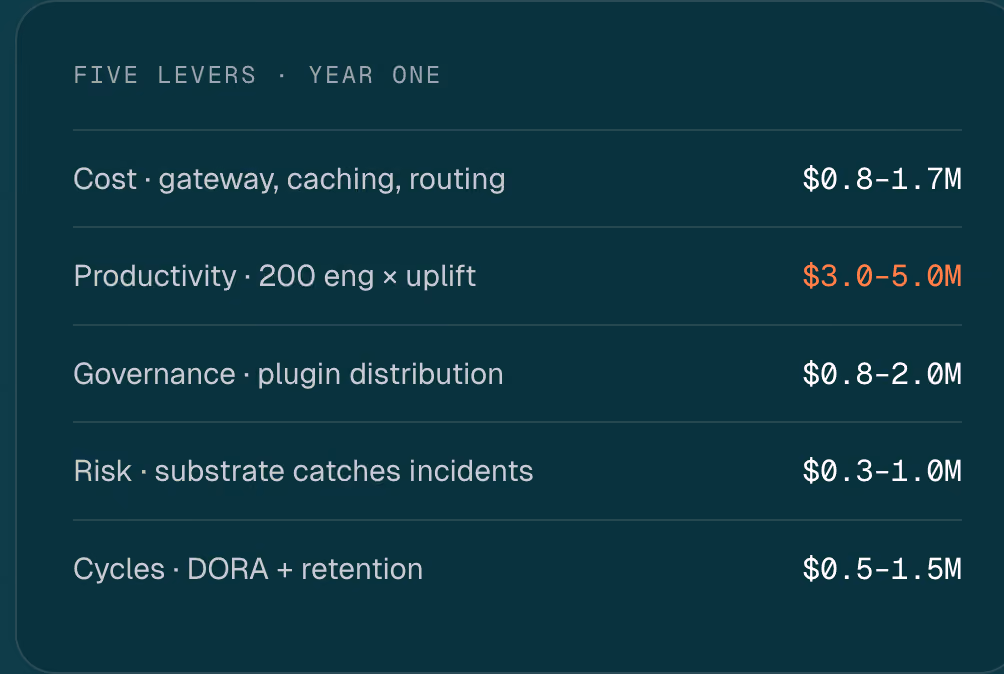Select the Cycles DORA + retention row
This screenshot has width=1004, height=674.
pos(517,569)
